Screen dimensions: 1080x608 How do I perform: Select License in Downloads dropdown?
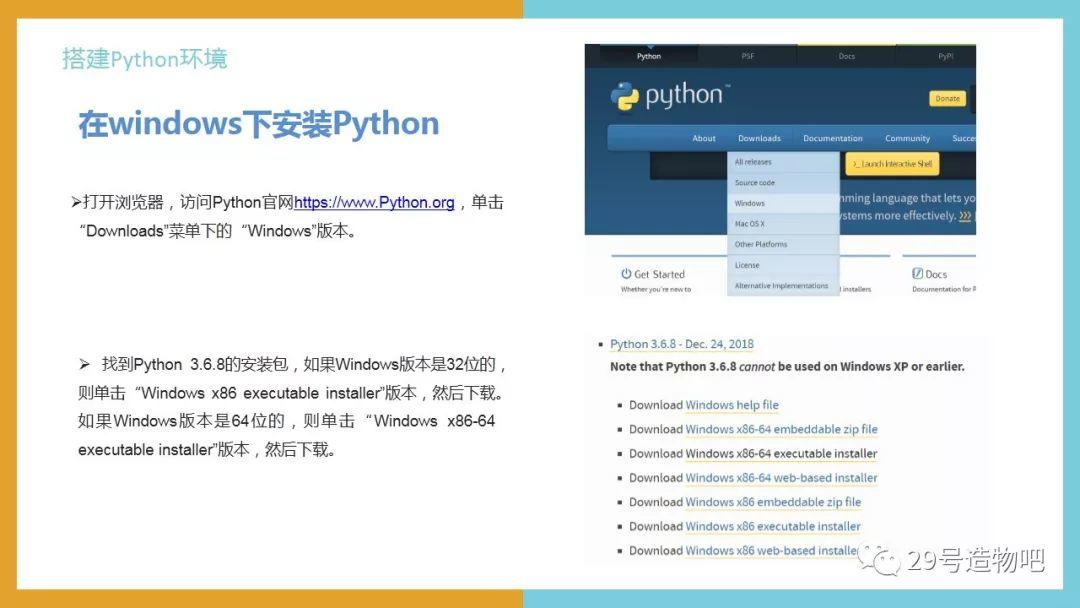[x=783, y=265]
